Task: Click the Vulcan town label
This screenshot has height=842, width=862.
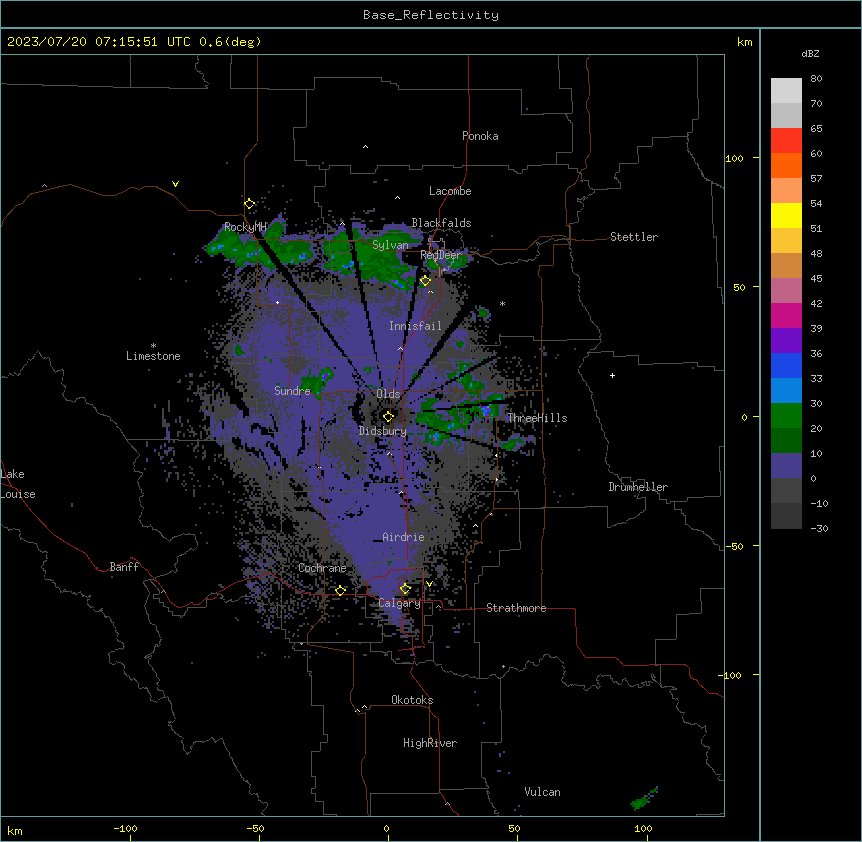Action: pyautogui.click(x=542, y=792)
